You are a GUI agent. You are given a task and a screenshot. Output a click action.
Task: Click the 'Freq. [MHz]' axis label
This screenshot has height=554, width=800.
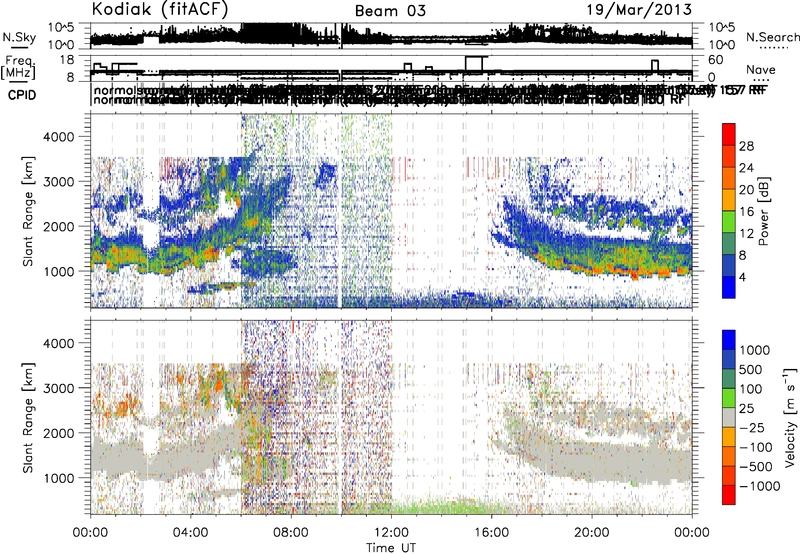pos(18,68)
